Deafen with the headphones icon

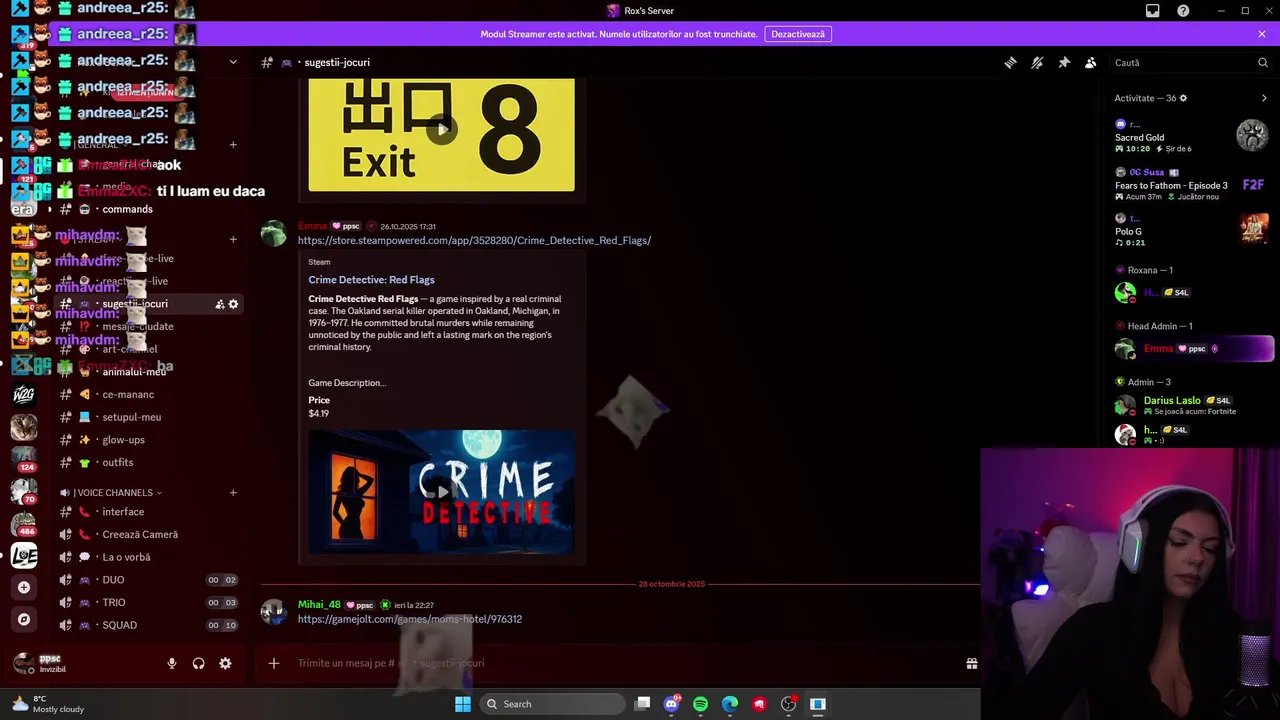198,663
